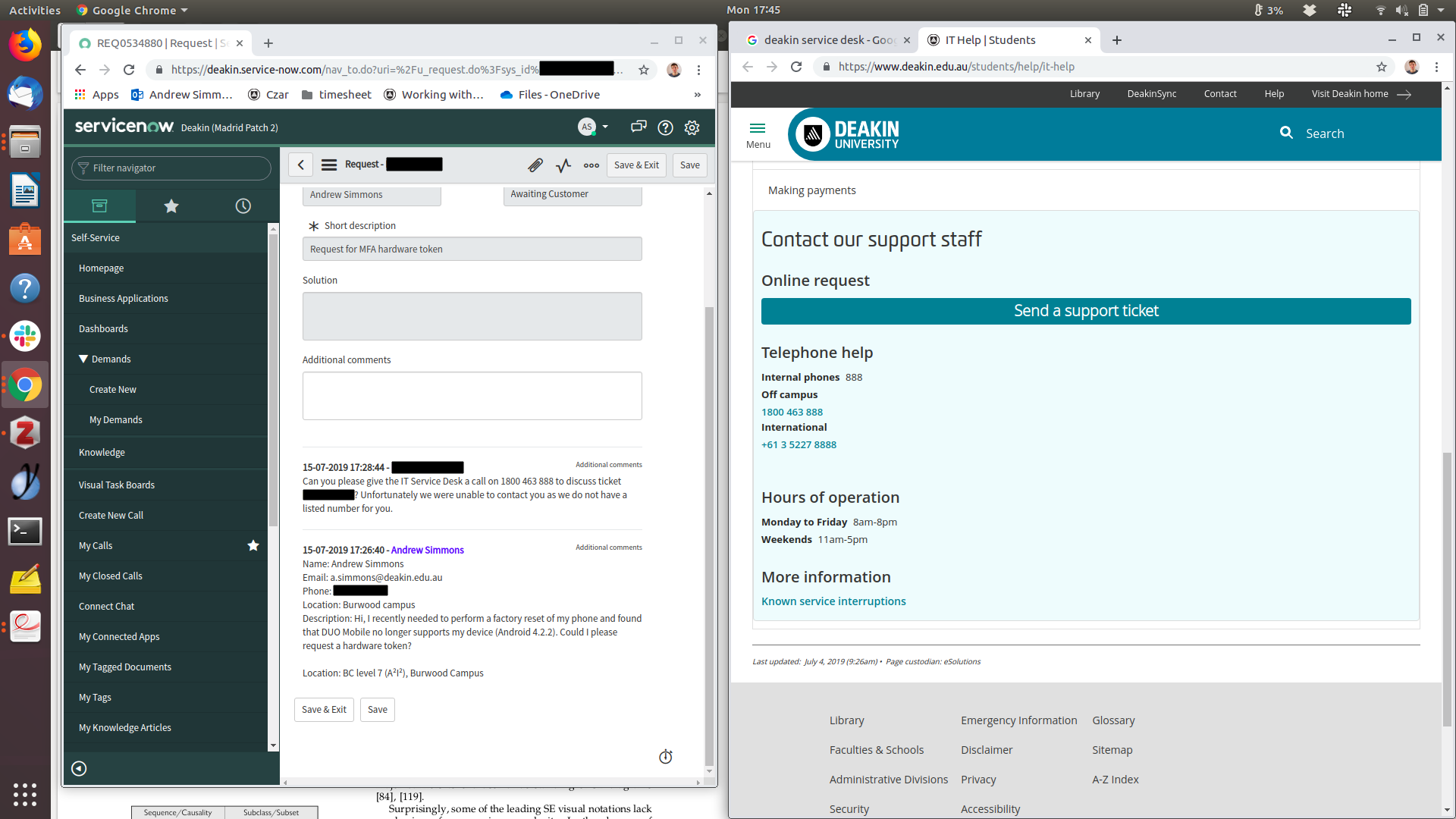Image resolution: width=1456 pixels, height=819 pixels.
Task: Open the more options three-dots icon
Action: [591, 165]
